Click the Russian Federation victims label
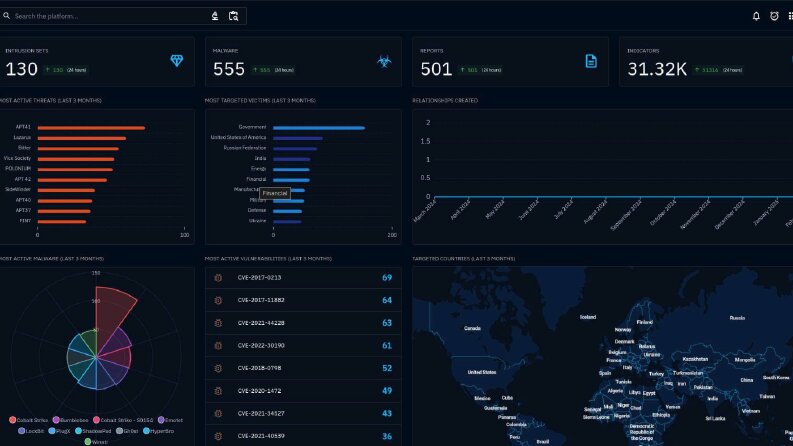 click(x=245, y=148)
